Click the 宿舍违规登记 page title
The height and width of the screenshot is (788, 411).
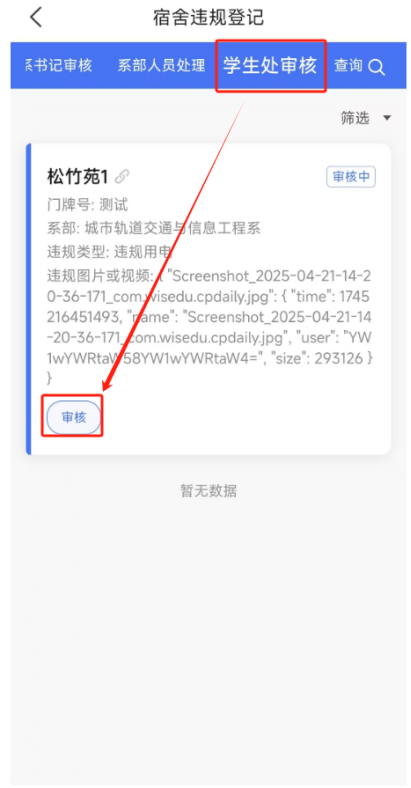pos(208,18)
